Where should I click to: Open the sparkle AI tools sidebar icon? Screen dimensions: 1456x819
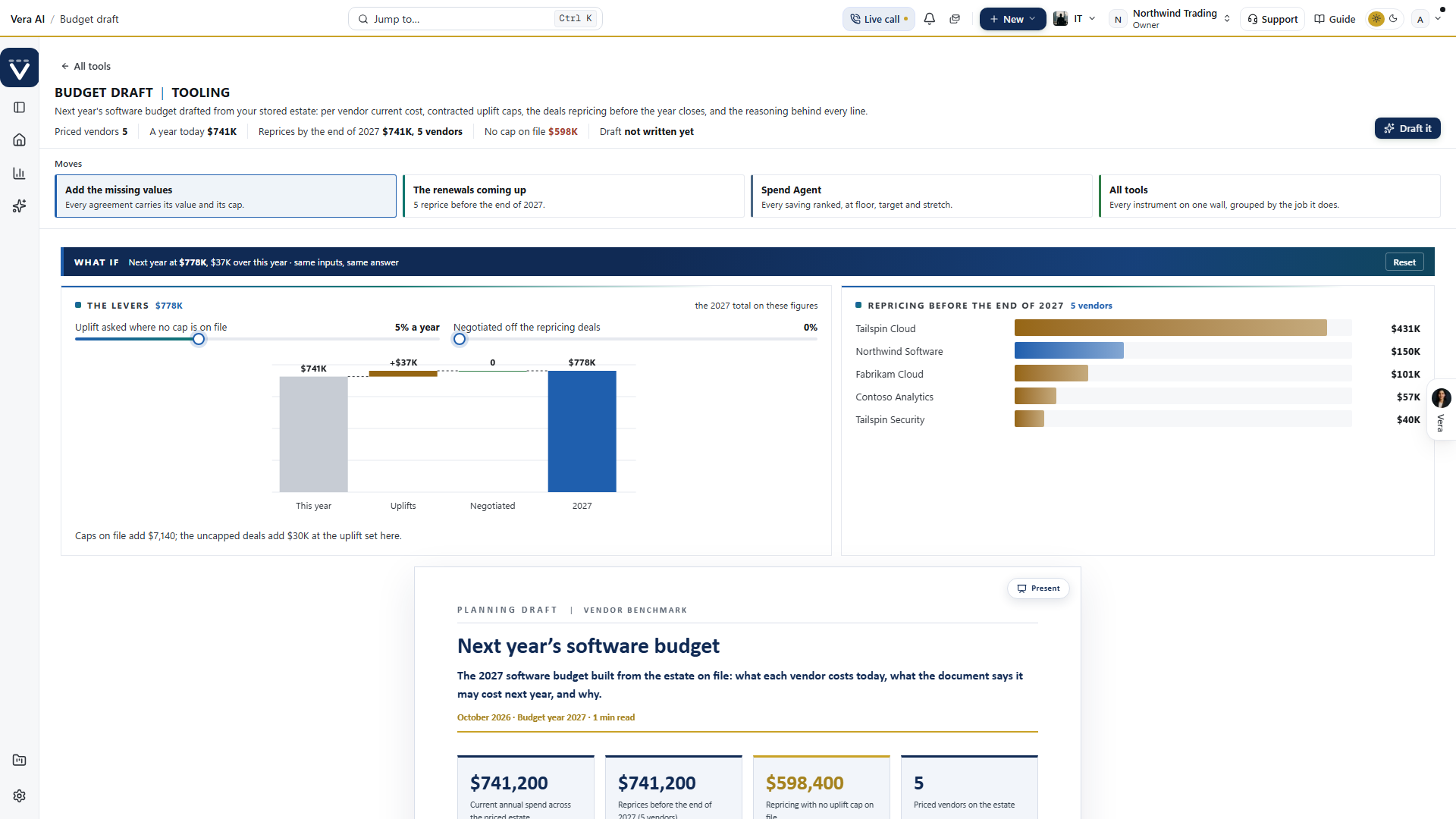pos(20,206)
